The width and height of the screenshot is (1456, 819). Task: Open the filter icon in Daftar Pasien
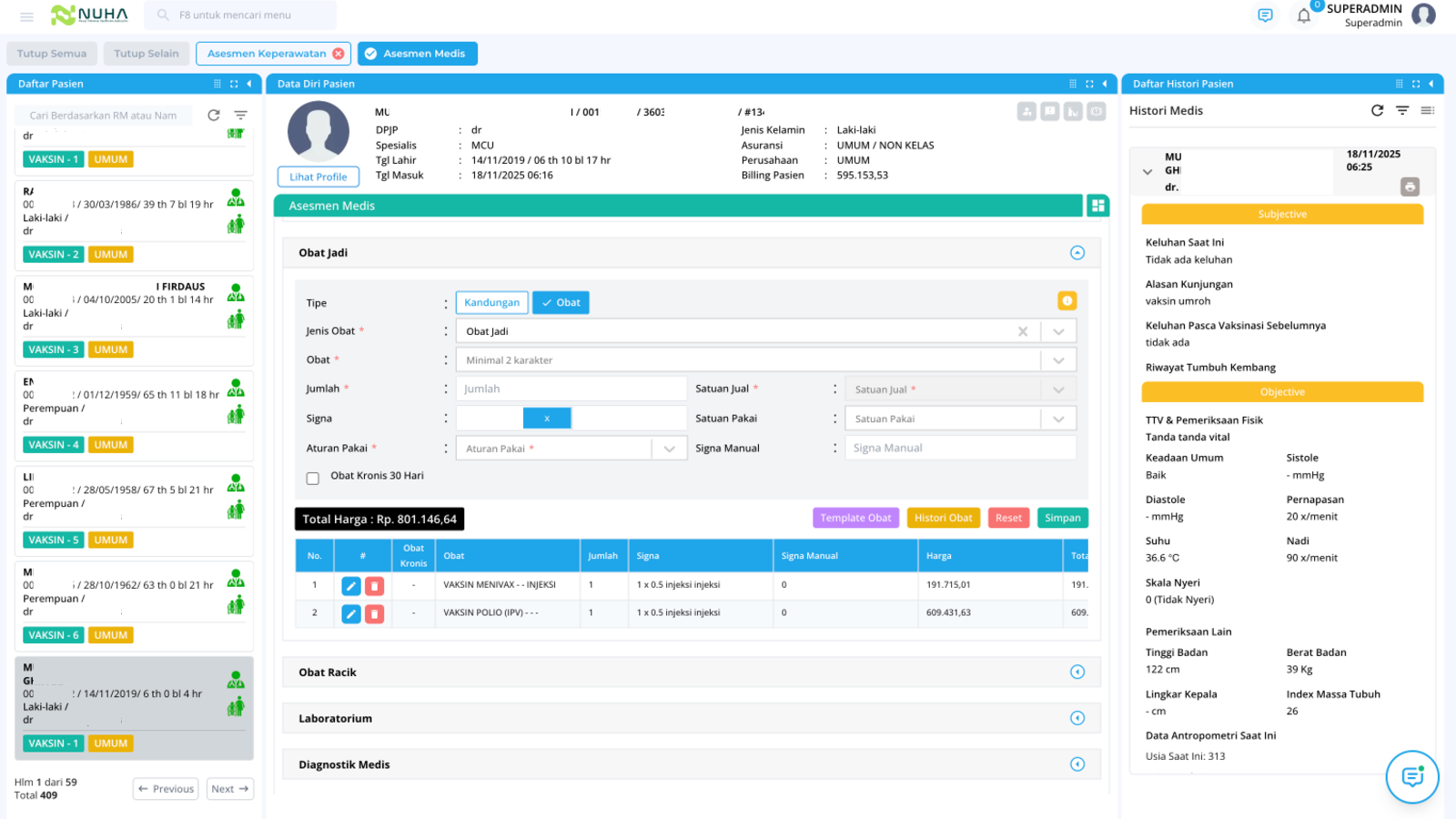pyautogui.click(x=240, y=116)
